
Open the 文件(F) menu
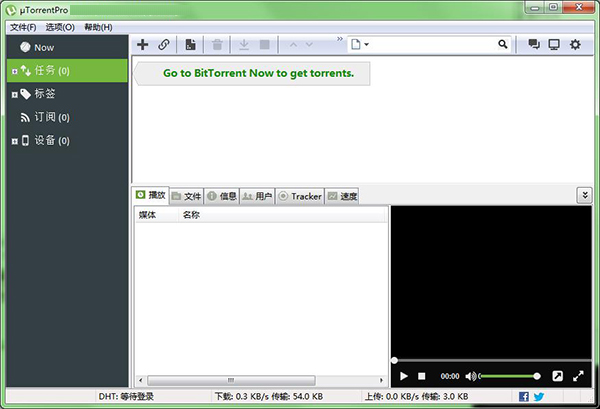(x=23, y=27)
